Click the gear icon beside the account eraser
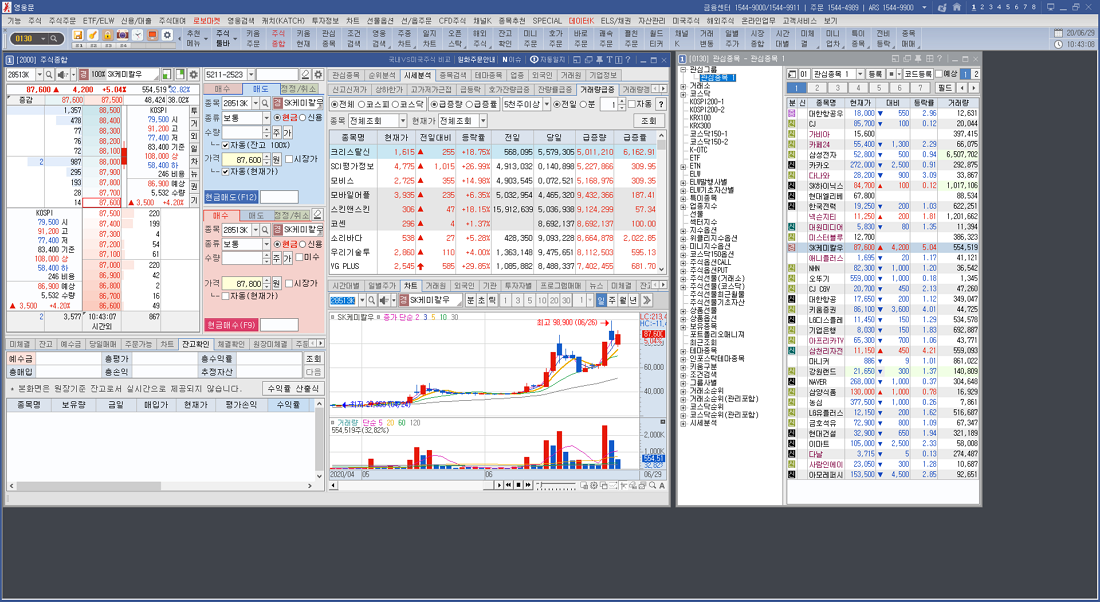The height and width of the screenshot is (602, 1100). [x=318, y=74]
